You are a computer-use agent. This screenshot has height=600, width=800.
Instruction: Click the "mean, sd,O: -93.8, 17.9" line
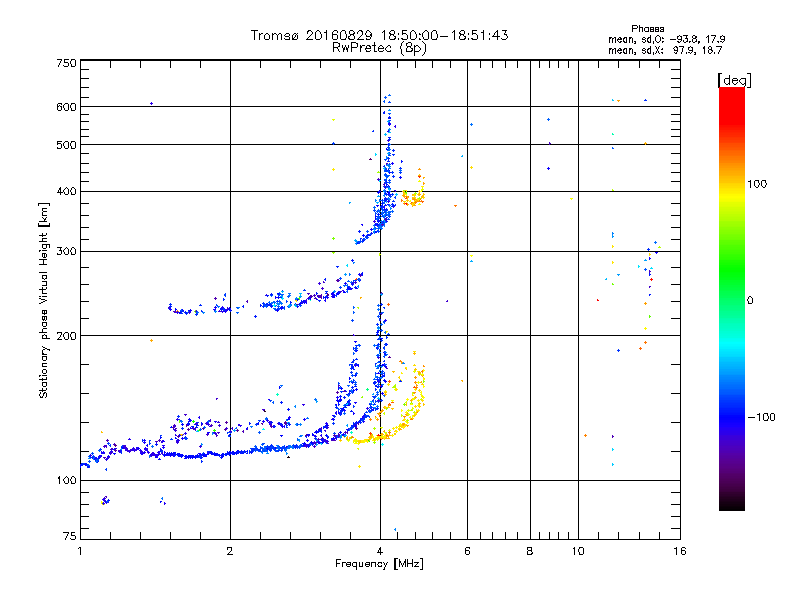pyautogui.click(x=666, y=39)
